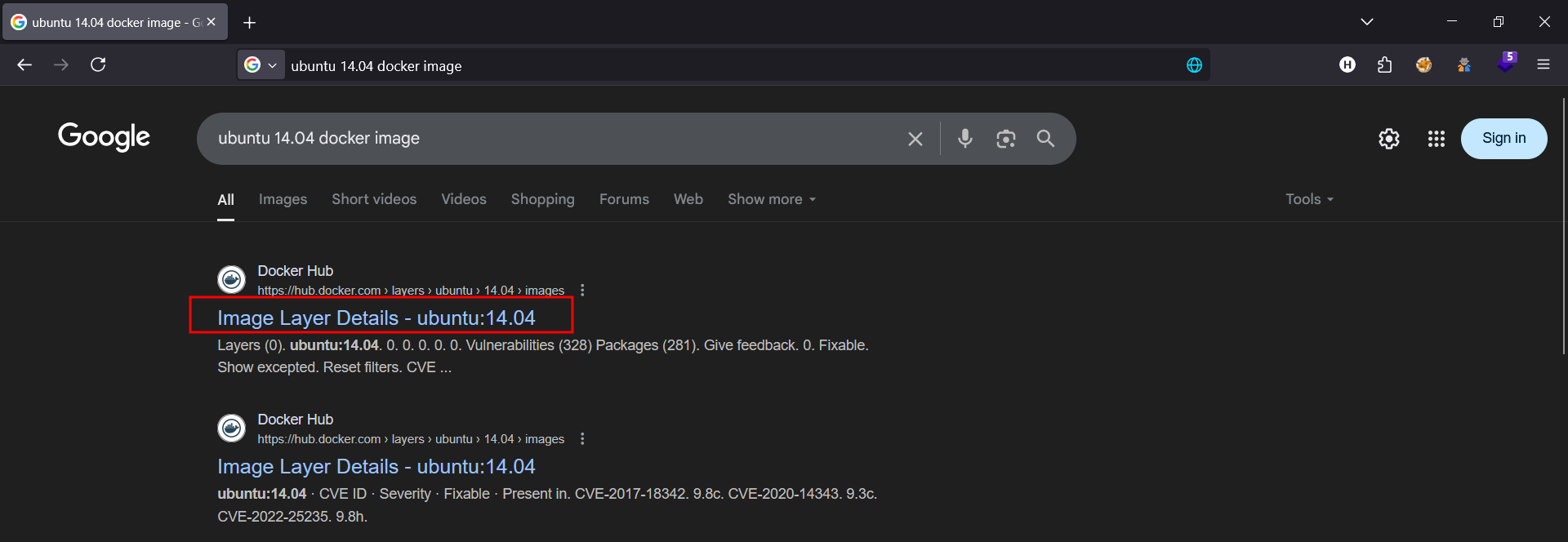Expand the Show more search filters
1568x542 pixels.
[771, 199]
